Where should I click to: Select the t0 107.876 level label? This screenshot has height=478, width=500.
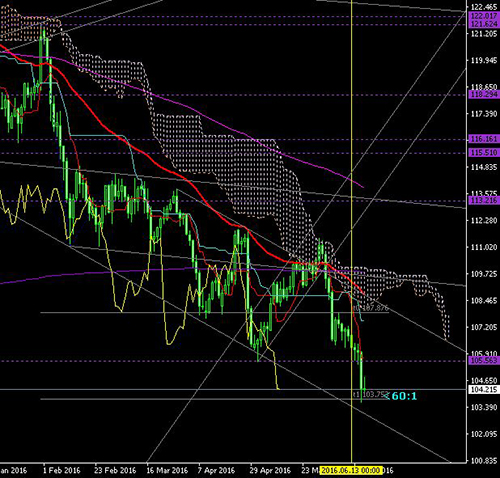[370, 308]
